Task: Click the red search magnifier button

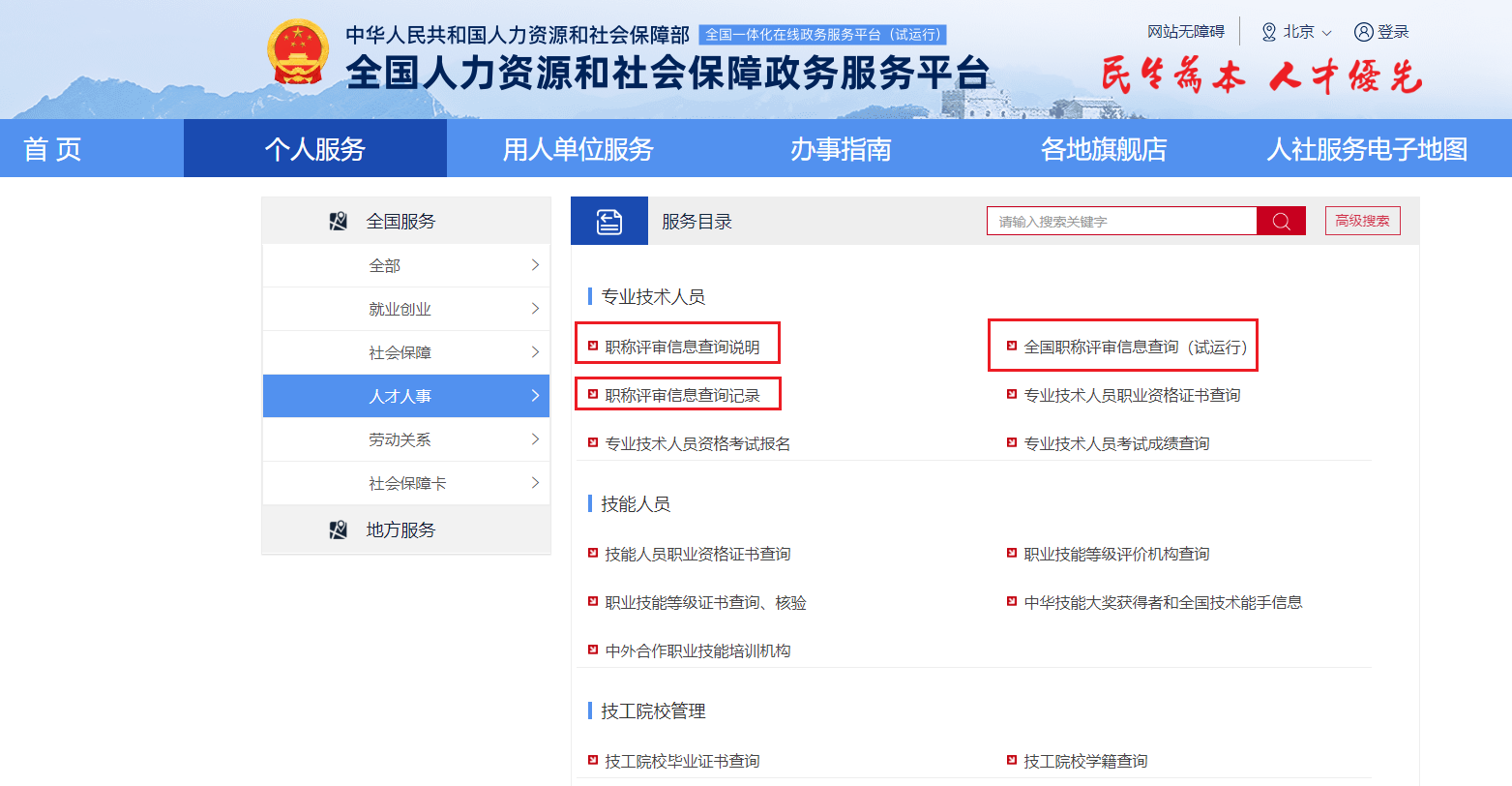Action: (x=1281, y=222)
